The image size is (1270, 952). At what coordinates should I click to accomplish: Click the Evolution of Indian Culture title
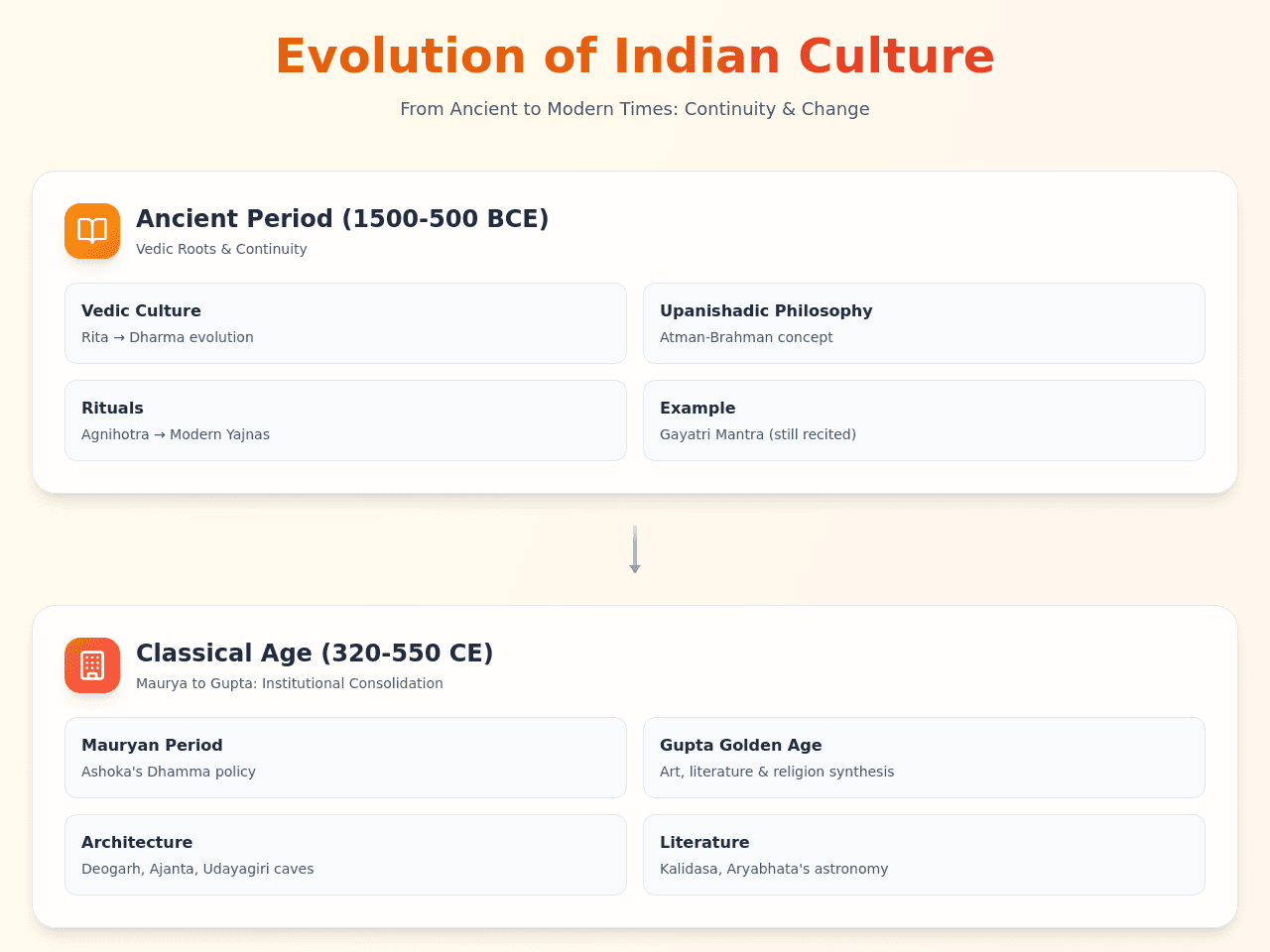coord(635,56)
